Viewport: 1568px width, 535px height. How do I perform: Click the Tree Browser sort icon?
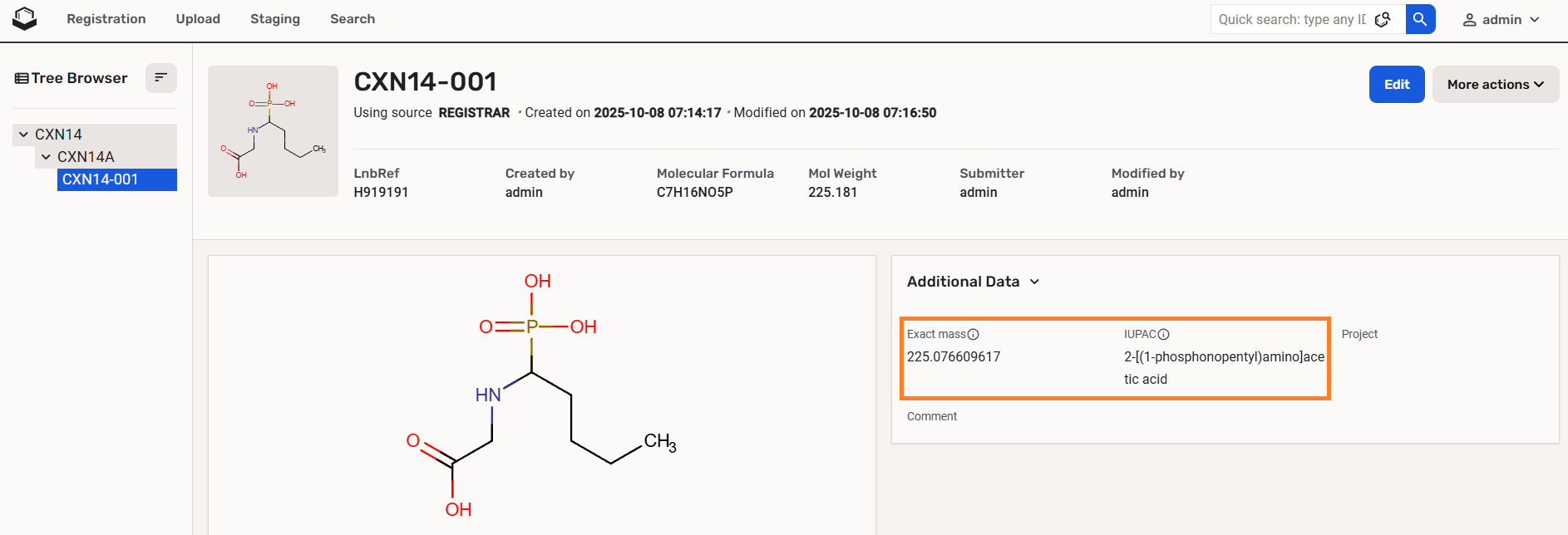click(x=161, y=78)
